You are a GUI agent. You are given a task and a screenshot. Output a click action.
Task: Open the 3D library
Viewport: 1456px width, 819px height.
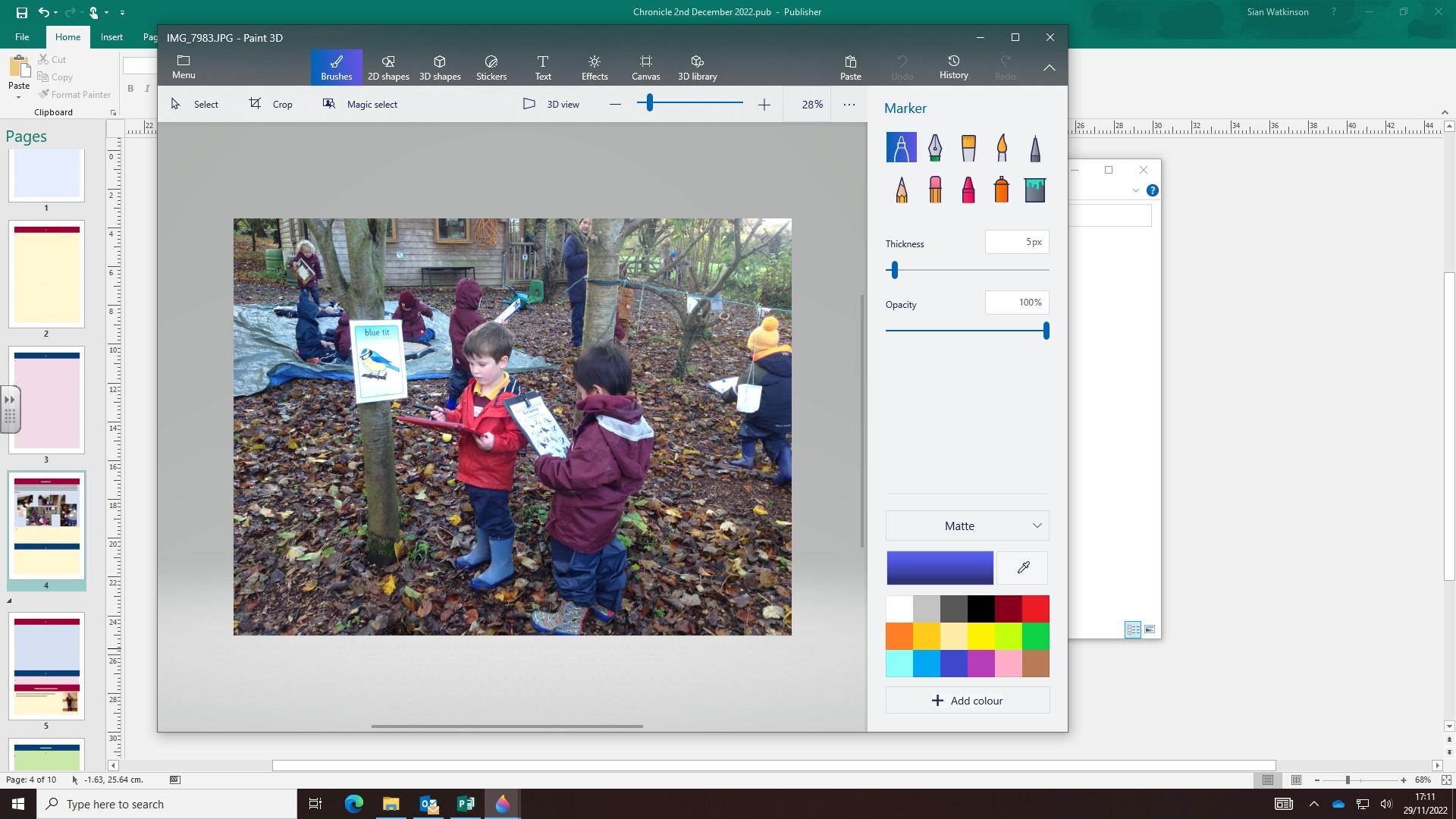(697, 67)
